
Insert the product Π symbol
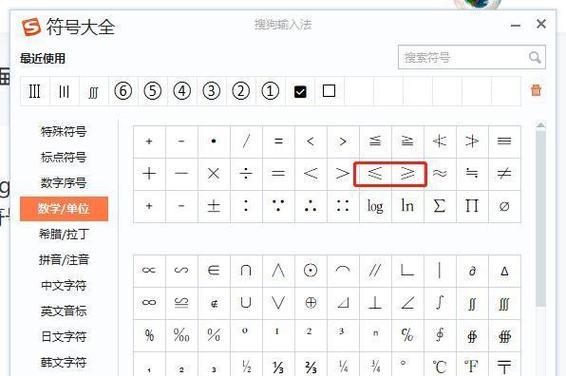point(472,206)
